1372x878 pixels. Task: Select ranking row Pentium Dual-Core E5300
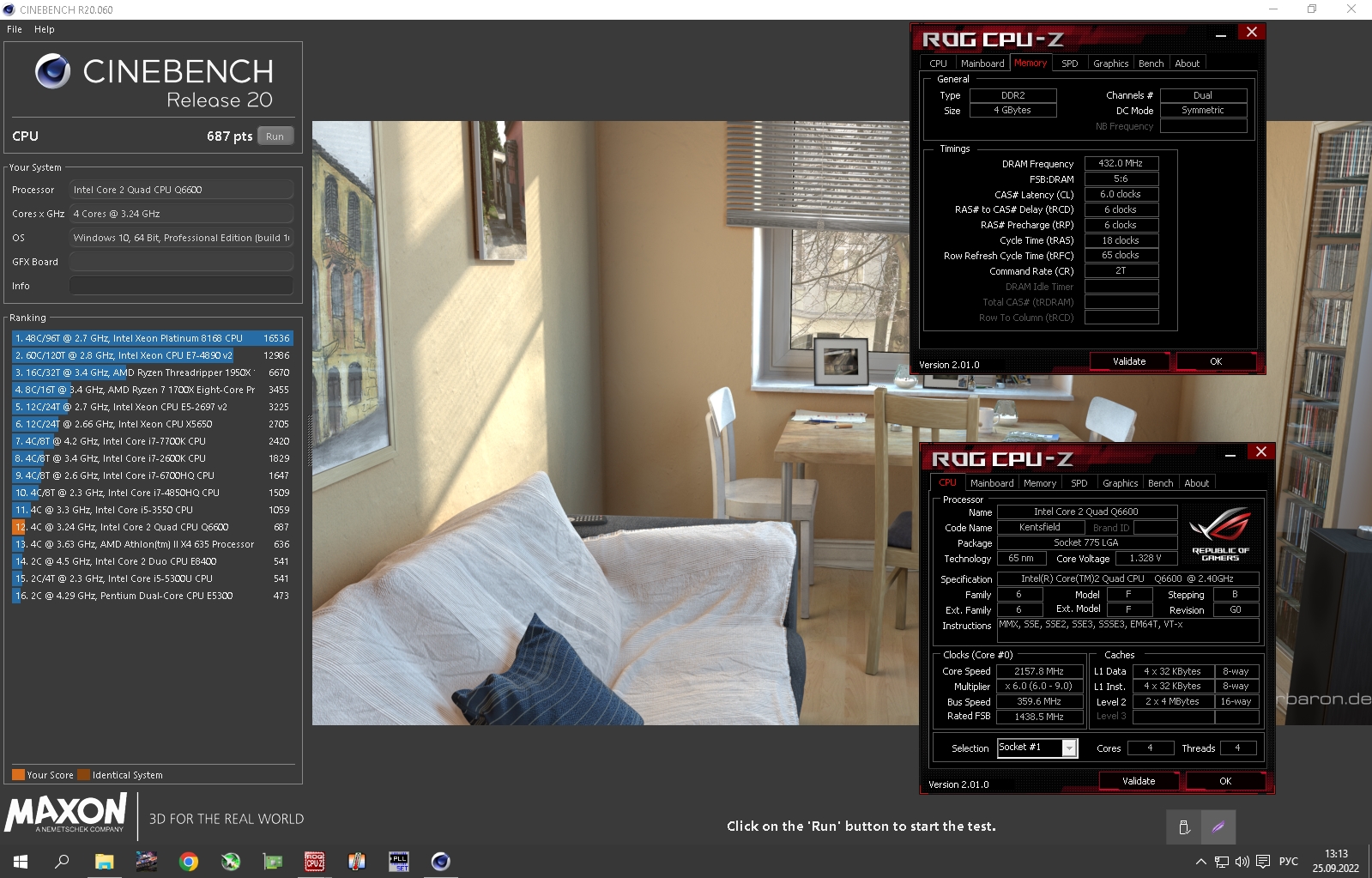tap(152, 596)
